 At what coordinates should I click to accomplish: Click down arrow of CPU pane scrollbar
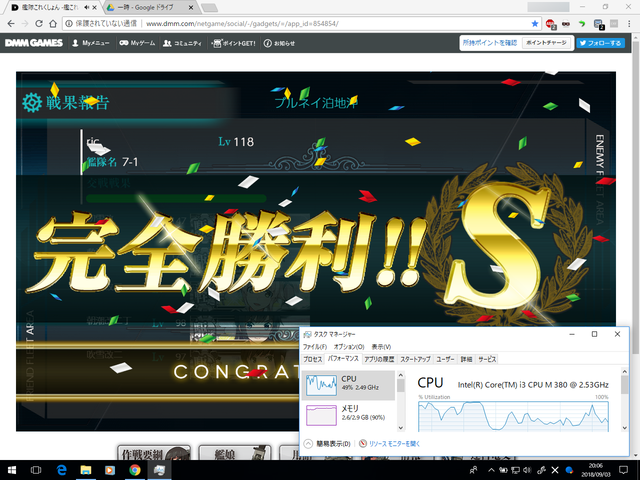(624, 427)
